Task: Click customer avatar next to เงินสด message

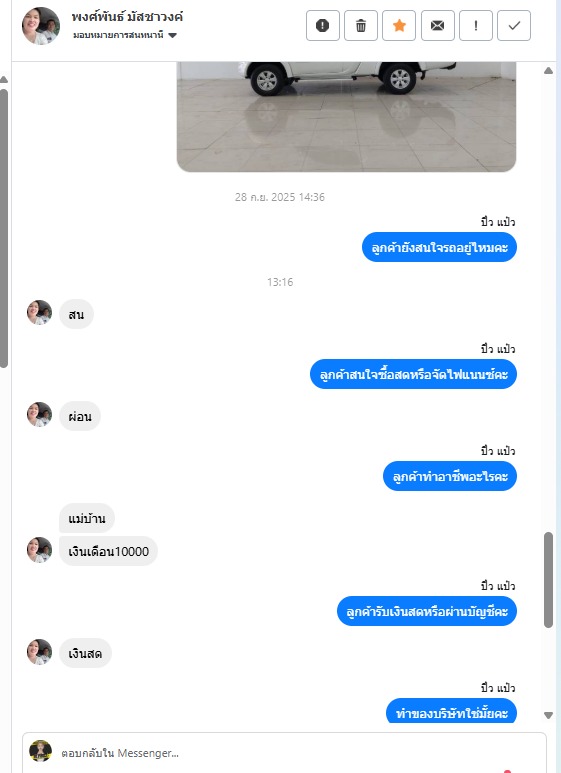Action: 39,652
